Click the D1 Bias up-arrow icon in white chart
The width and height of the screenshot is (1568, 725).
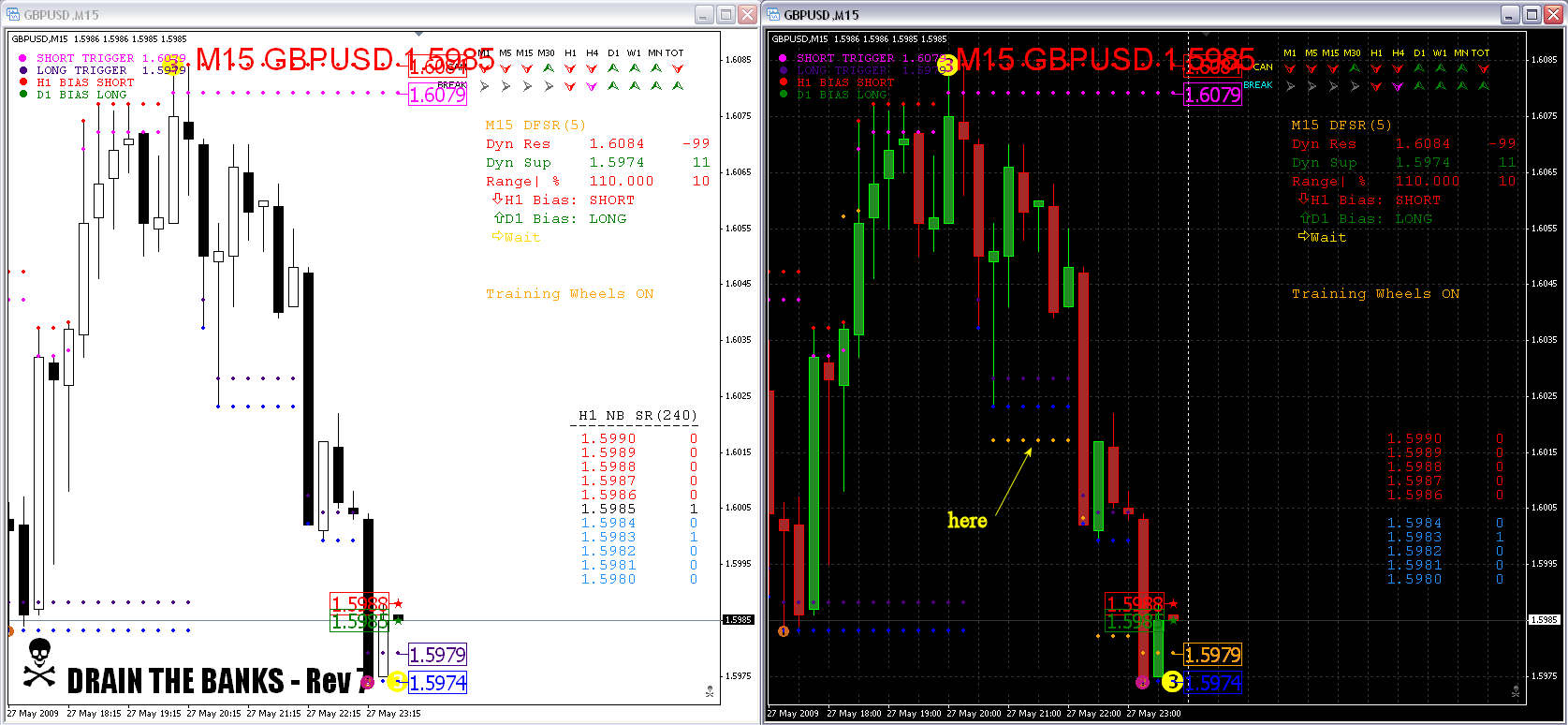click(x=499, y=217)
